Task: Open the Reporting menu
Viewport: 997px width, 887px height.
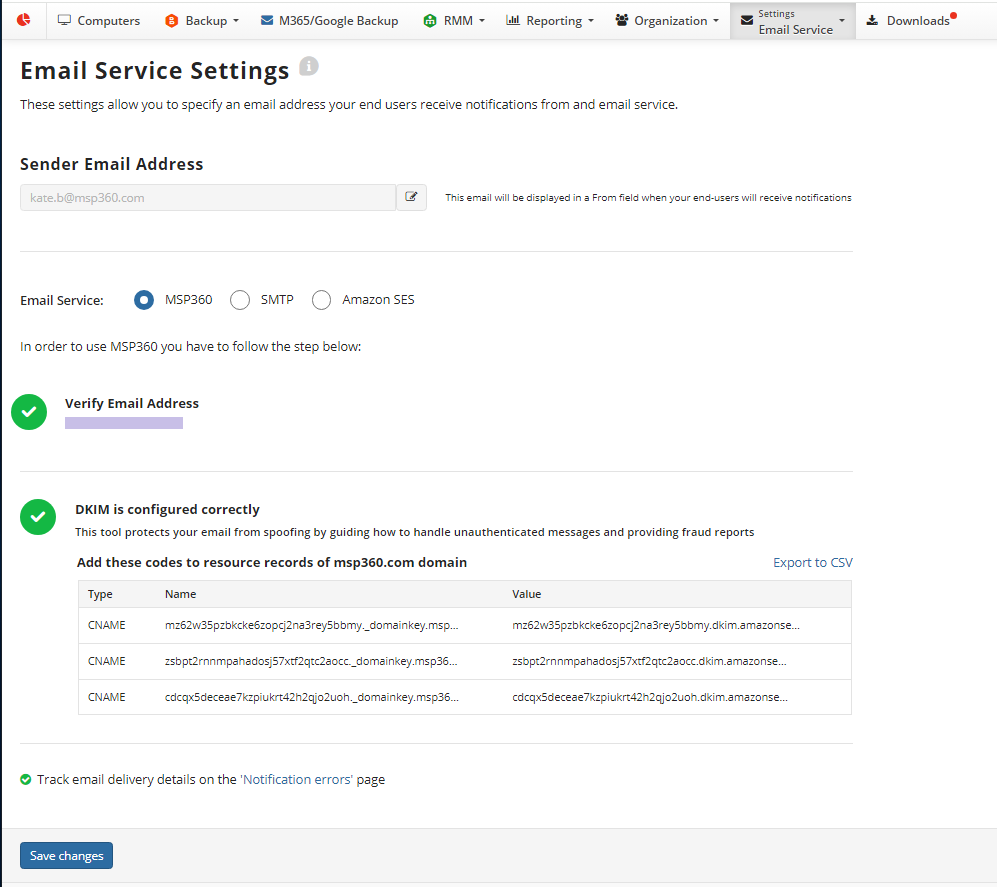Action: 550,20
